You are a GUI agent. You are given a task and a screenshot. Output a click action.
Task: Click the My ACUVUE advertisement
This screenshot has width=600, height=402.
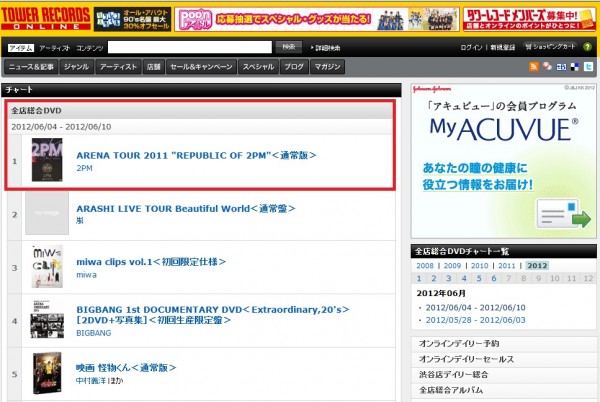tap(504, 161)
